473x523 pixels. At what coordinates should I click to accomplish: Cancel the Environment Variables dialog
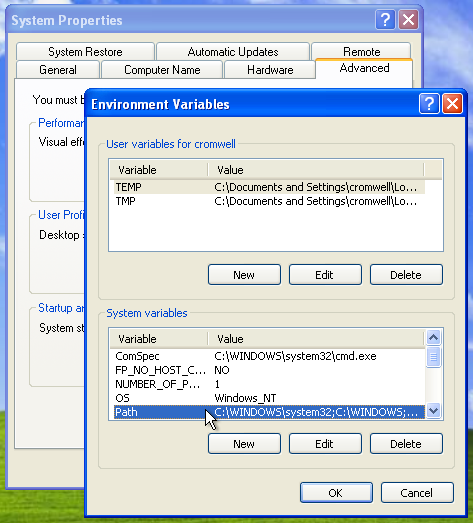click(417, 493)
